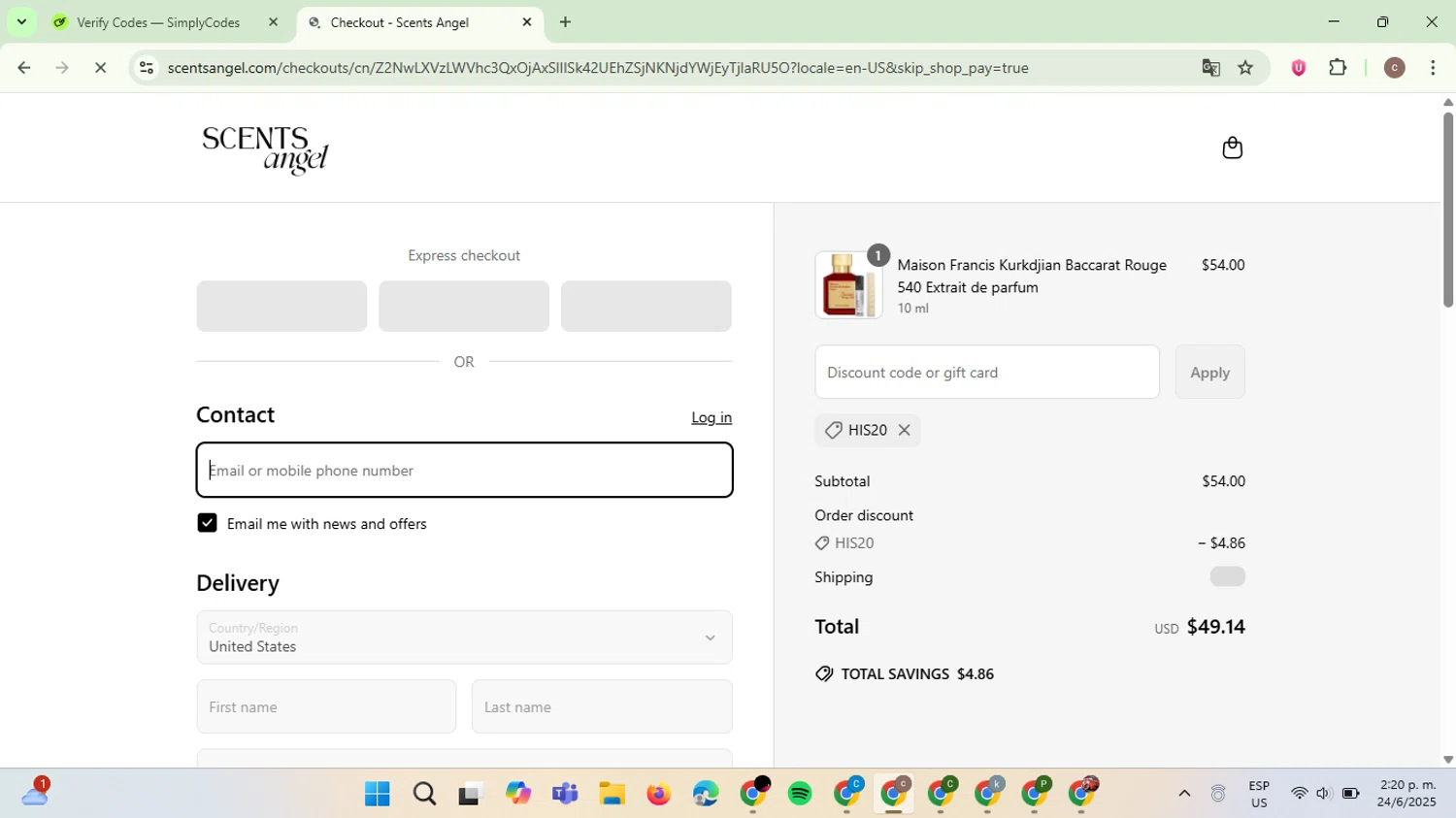1456x818 pixels.
Task: Open Microsoft Teams from the taskbar
Action: 565,795
